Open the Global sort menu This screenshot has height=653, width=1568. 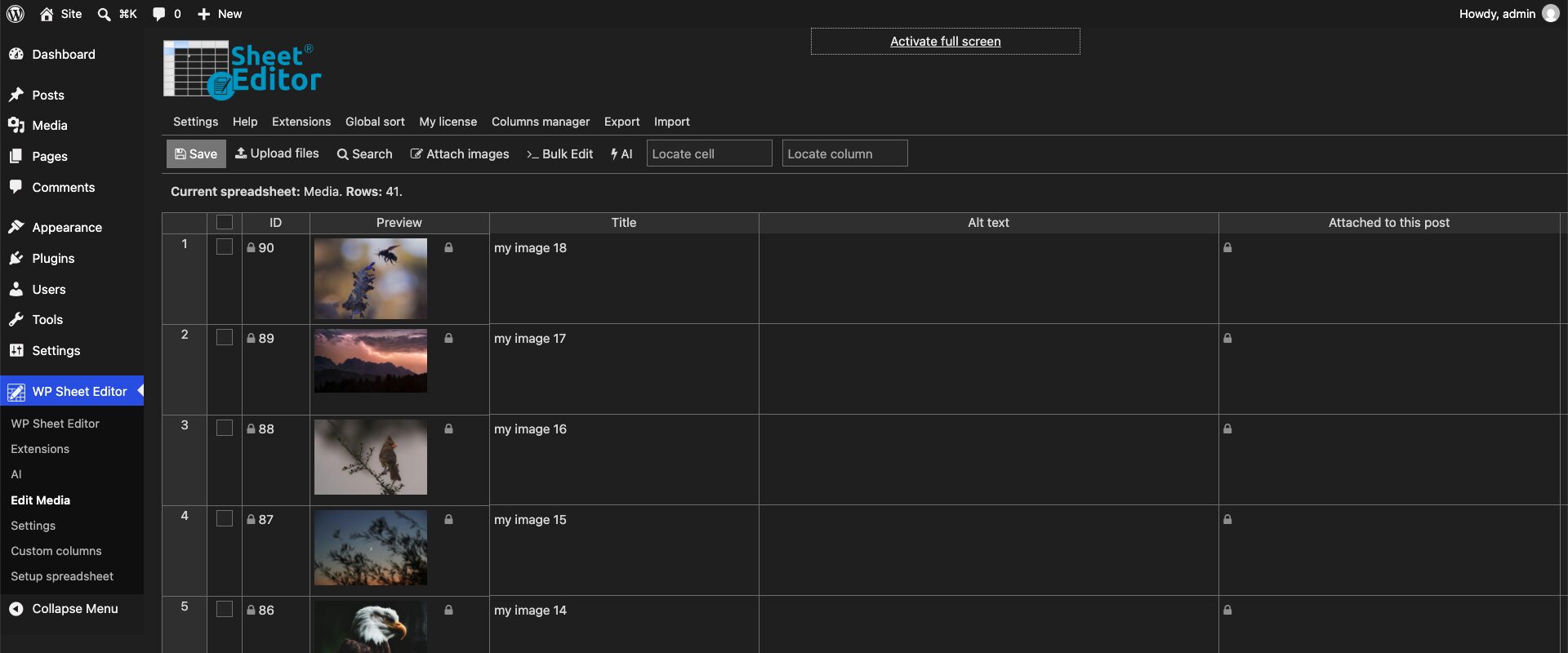(x=375, y=122)
